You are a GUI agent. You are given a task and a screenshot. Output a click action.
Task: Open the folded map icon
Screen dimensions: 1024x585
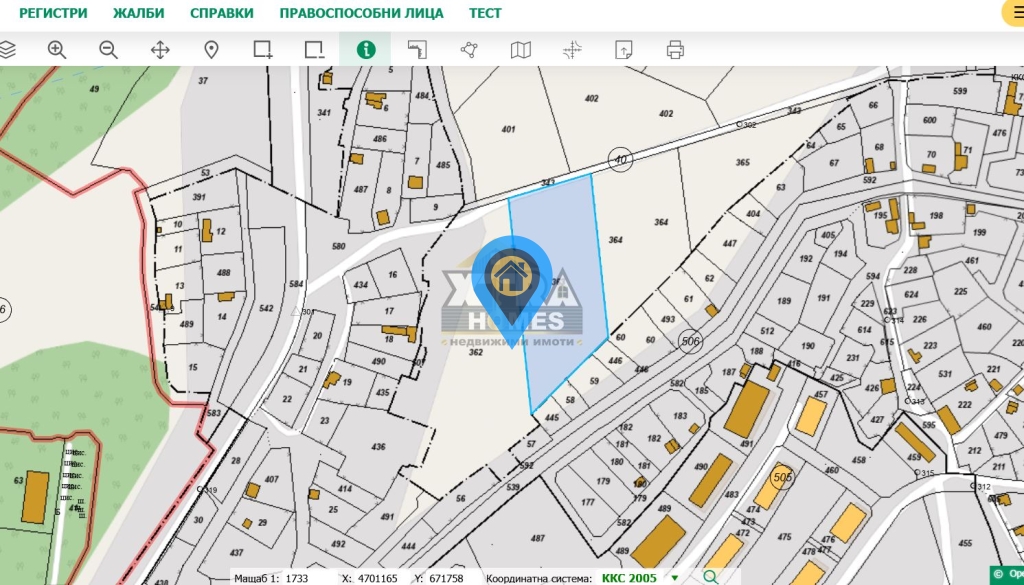[520, 50]
